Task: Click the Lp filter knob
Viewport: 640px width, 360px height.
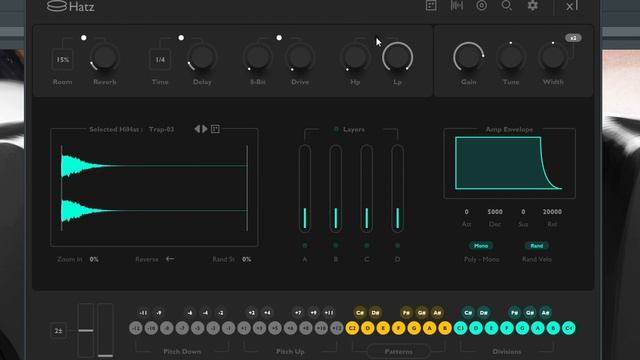Action: click(397, 57)
